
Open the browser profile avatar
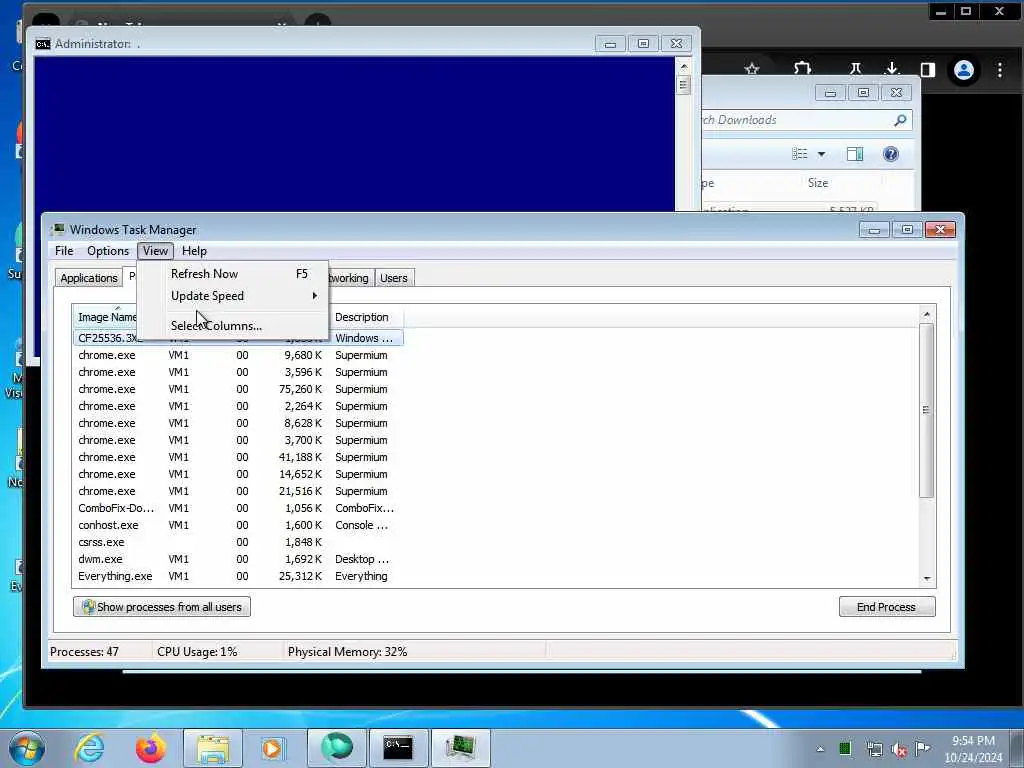click(x=964, y=70)
